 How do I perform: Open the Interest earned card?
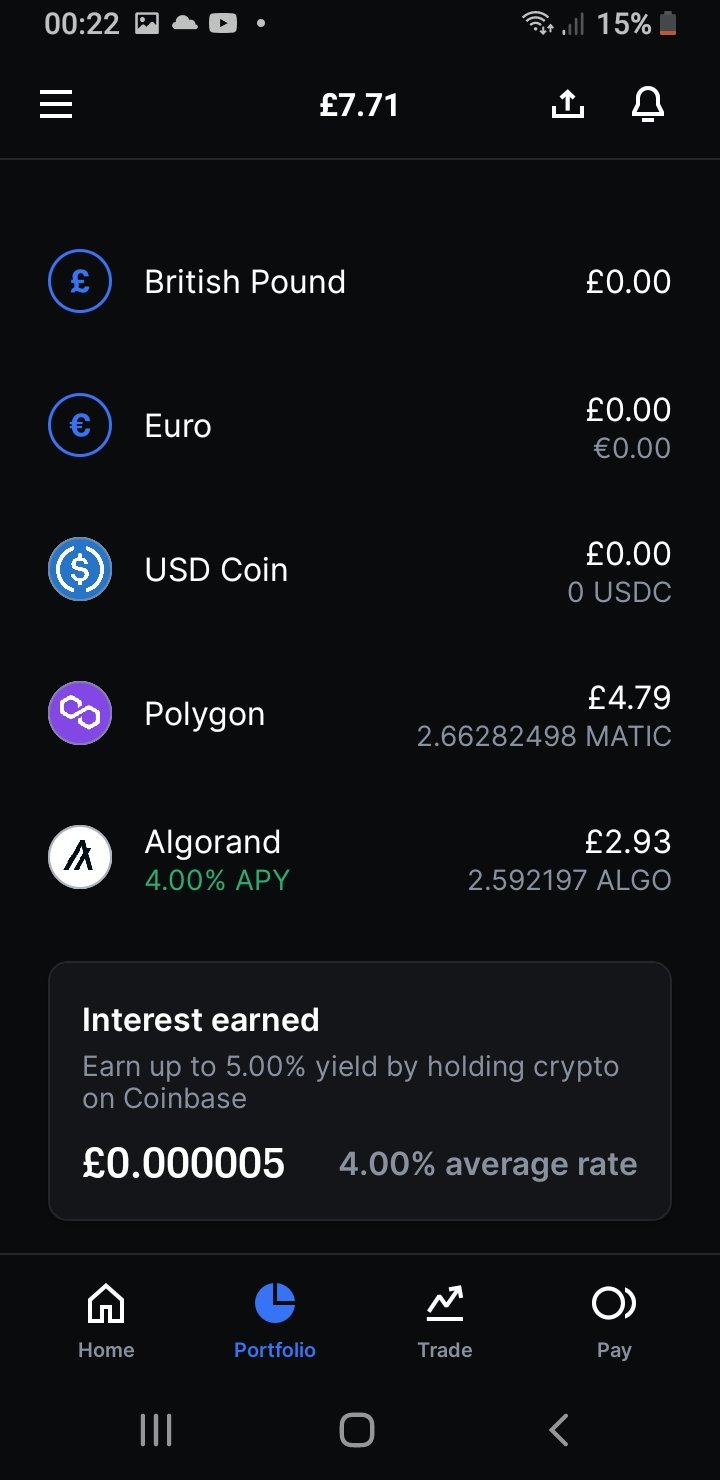point(360,1091)
